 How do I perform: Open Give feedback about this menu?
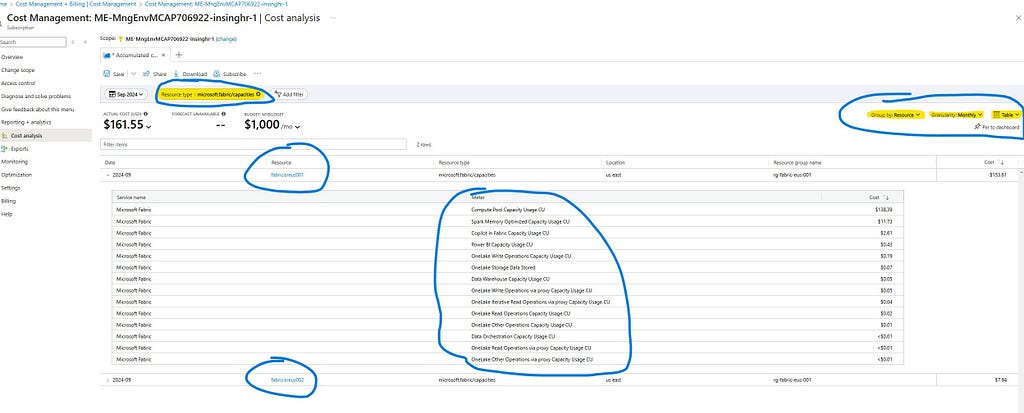(38, 109)
